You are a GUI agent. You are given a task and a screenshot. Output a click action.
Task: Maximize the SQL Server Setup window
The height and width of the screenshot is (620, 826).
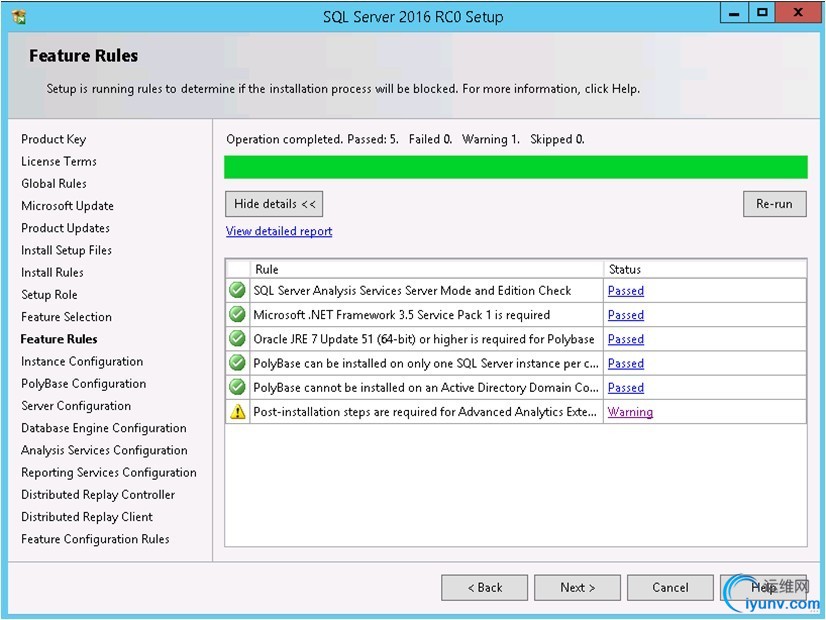pyautogui.click(x=762, y=13)
